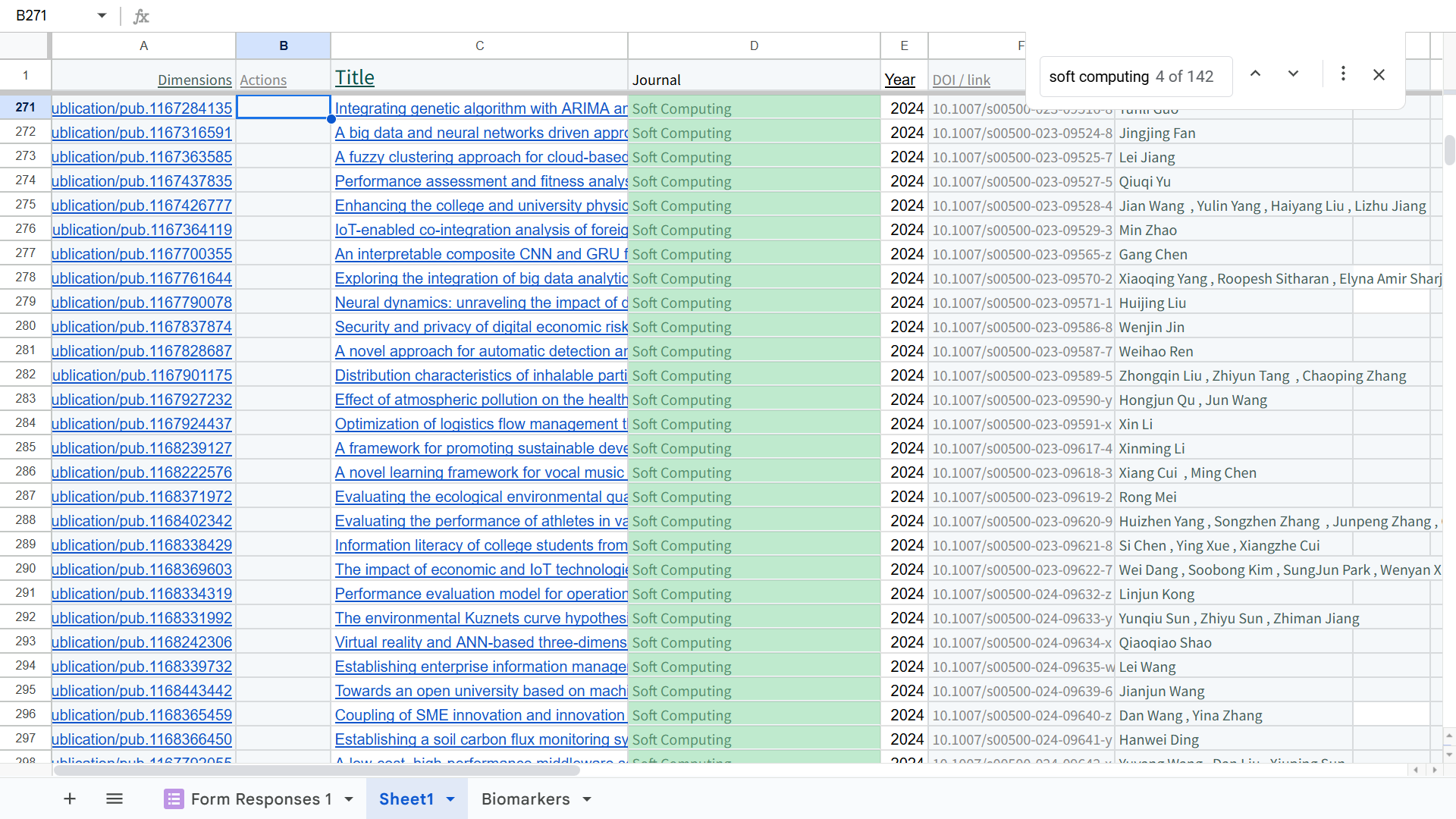Go to next search result arrow
1456x819 pixels.
click(x=1294, y=74)
